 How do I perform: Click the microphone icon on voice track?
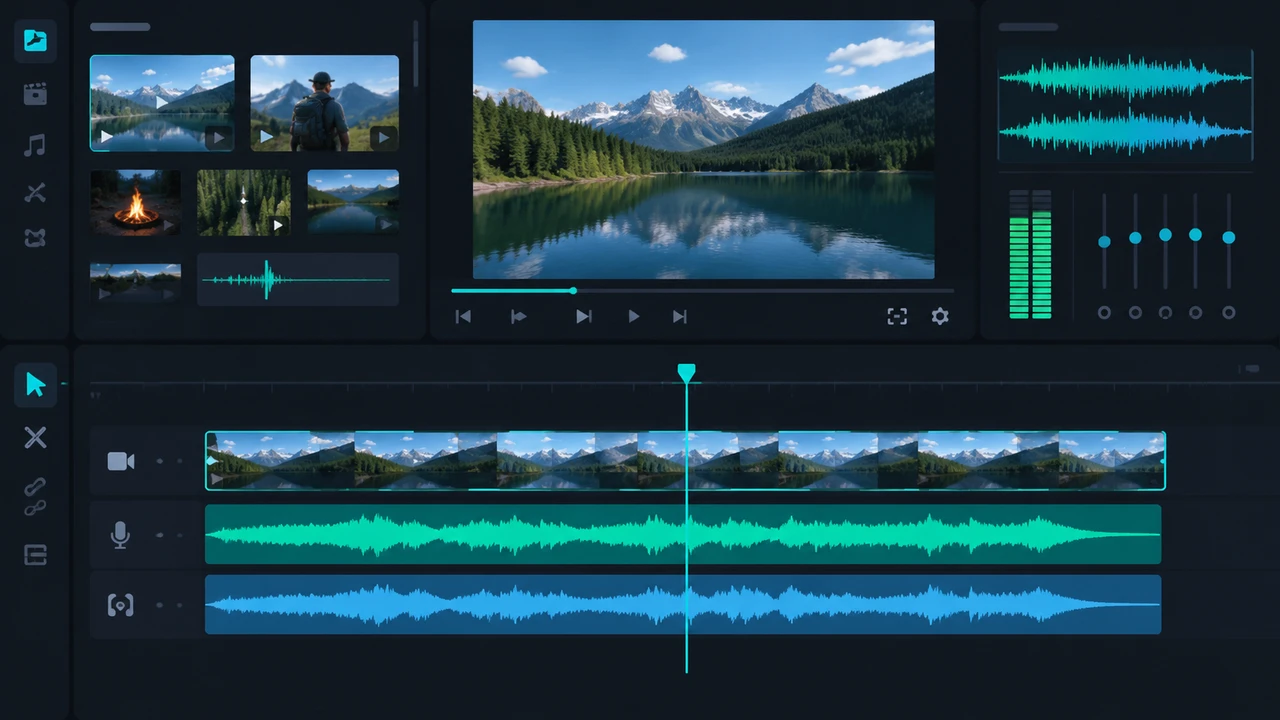120,535
